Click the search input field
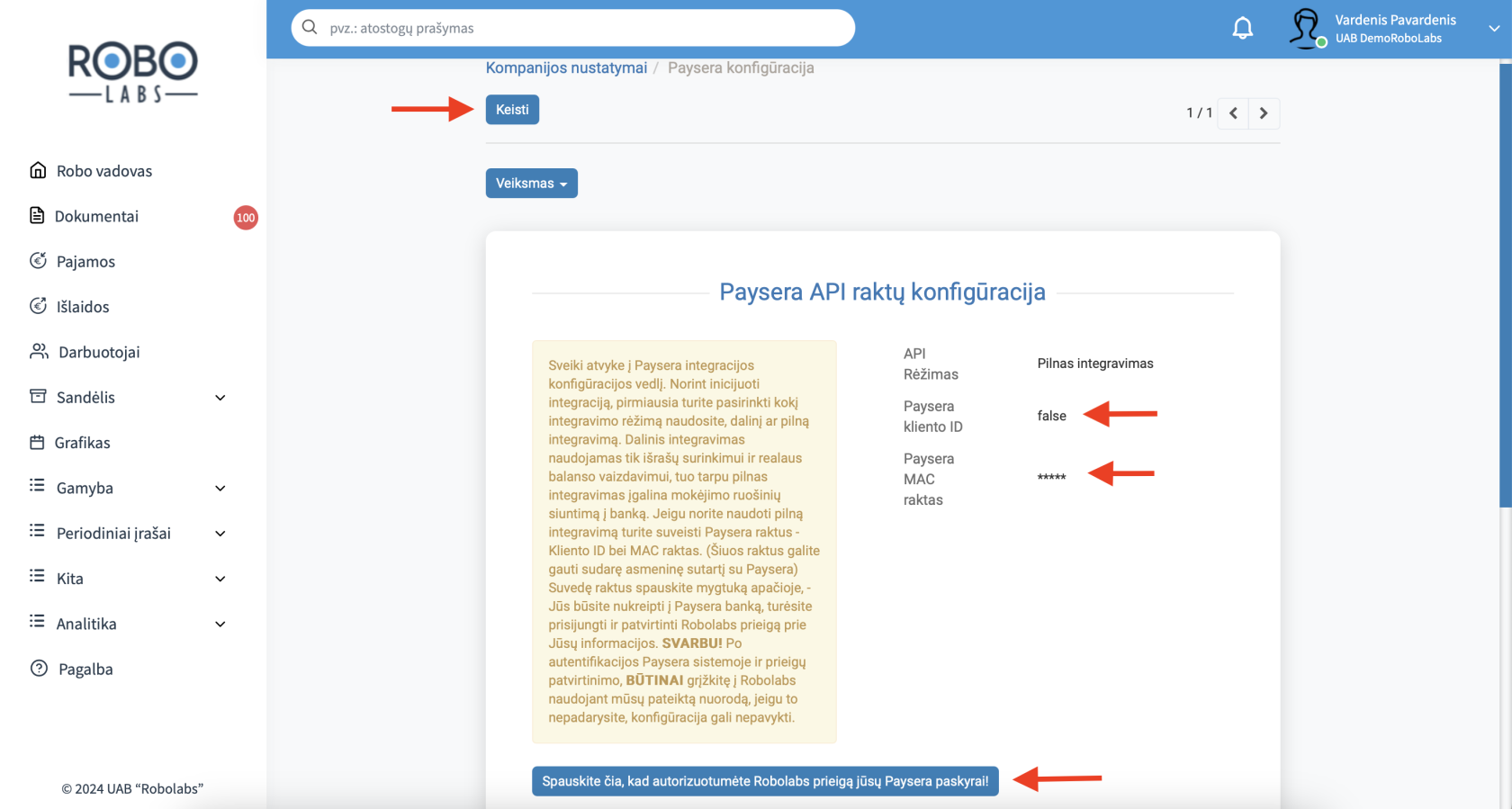1512x809 pixels. click(573, 28)
